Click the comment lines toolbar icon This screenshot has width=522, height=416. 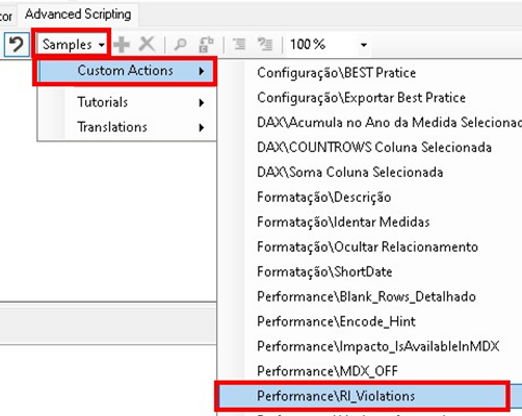click(265, 44)
